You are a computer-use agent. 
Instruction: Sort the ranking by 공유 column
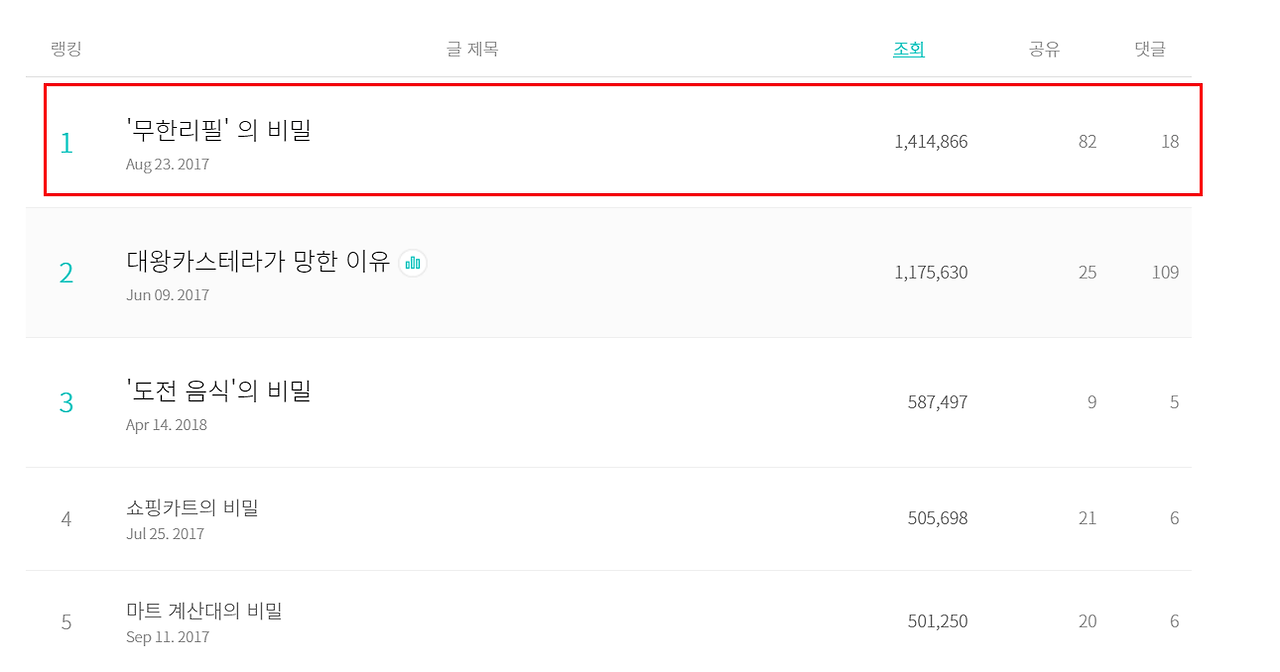(x=1044, y=49)
